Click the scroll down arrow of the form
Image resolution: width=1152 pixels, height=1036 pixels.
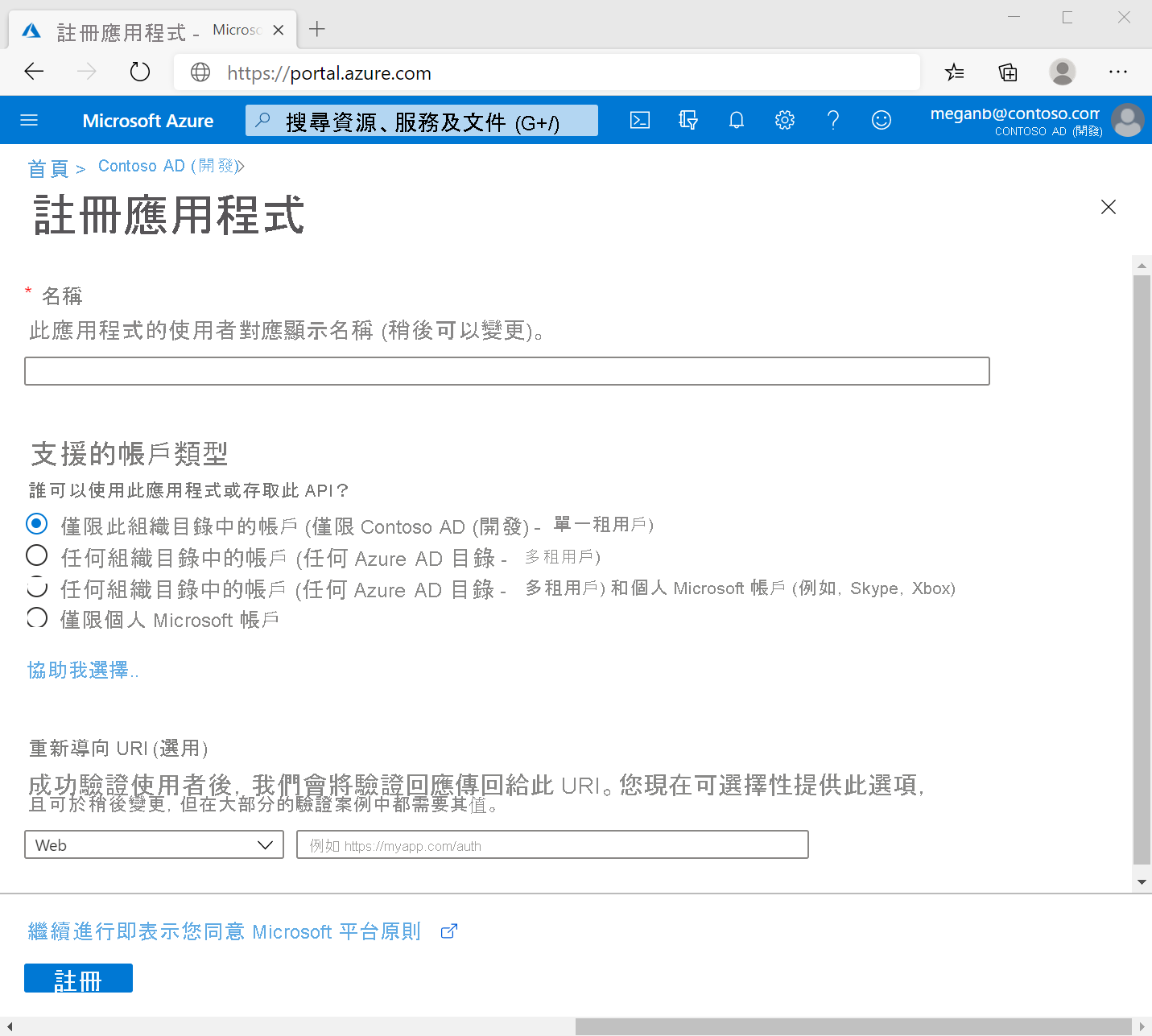click(1142, 882)
